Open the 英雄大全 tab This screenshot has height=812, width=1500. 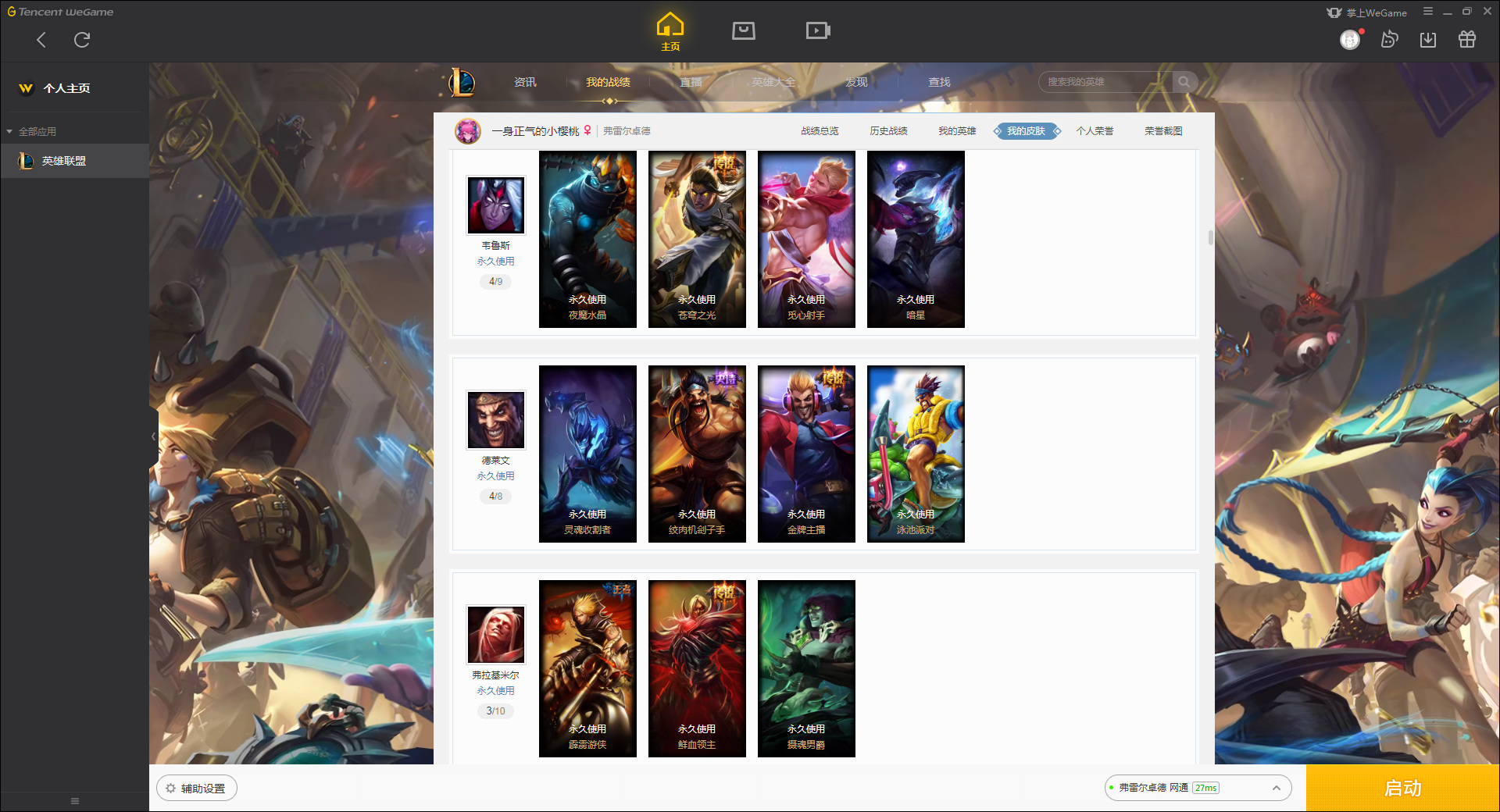click(773, 82)
